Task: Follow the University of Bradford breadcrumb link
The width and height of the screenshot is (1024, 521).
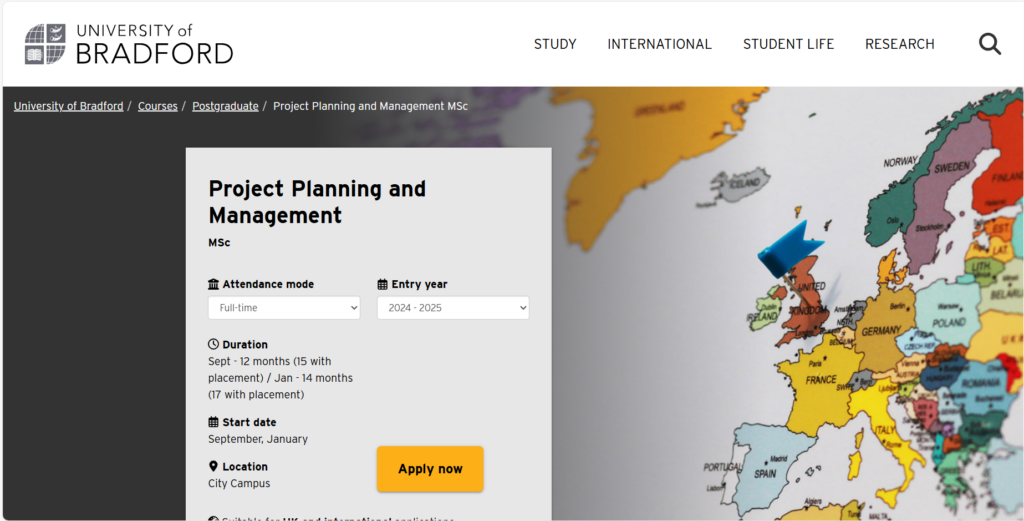Action: coord(69,106)
